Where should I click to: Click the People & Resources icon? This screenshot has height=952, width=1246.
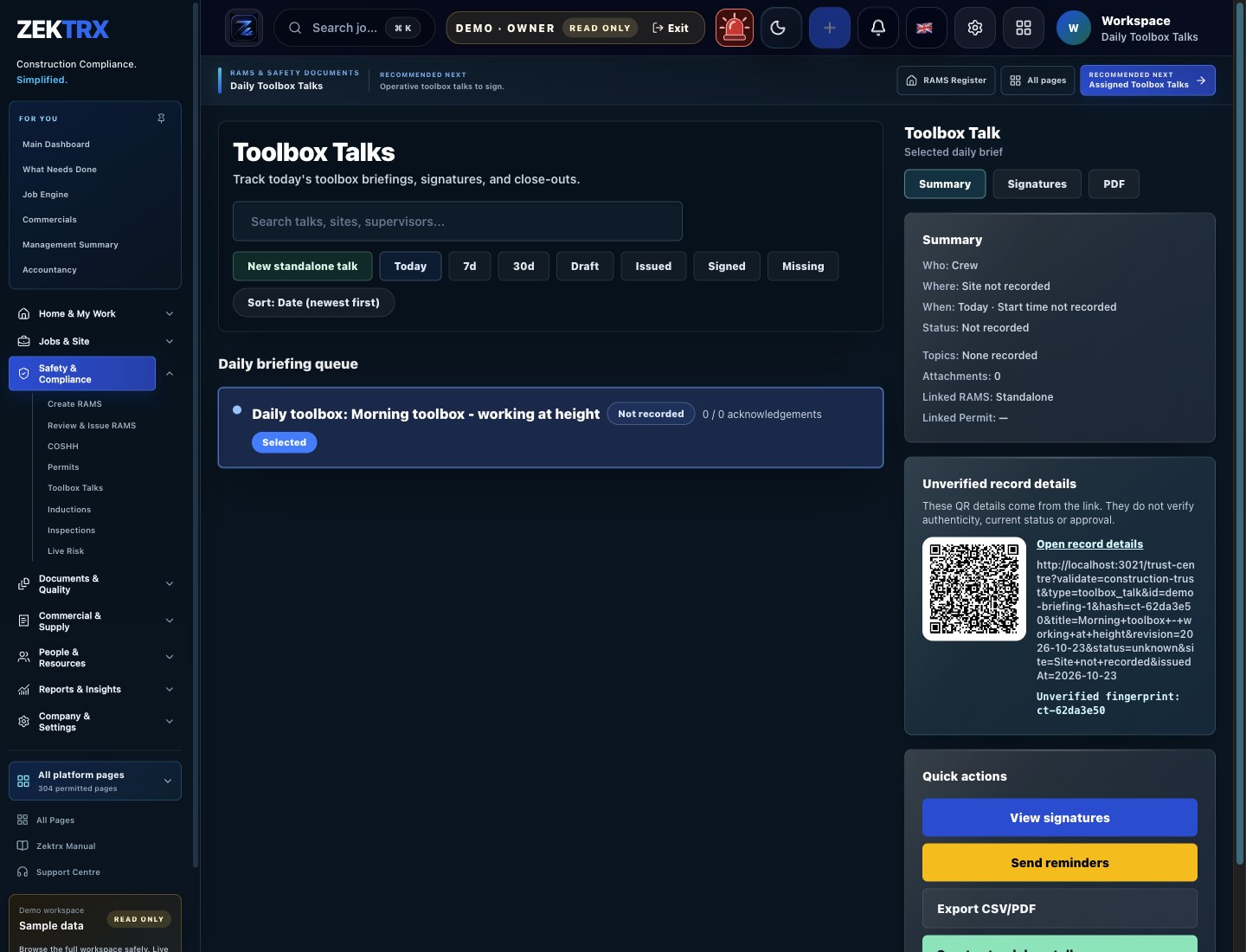pos(24,658)
